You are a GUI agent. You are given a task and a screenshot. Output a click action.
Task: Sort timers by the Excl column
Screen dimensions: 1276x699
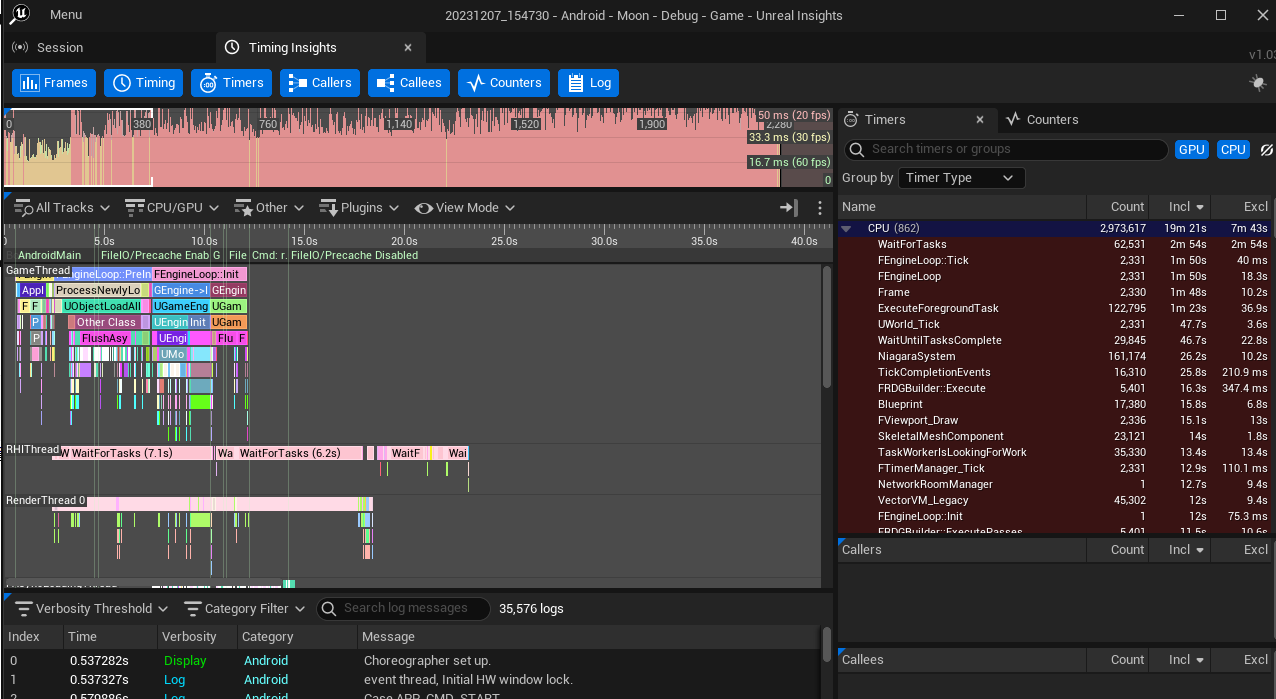(1240, 207)
